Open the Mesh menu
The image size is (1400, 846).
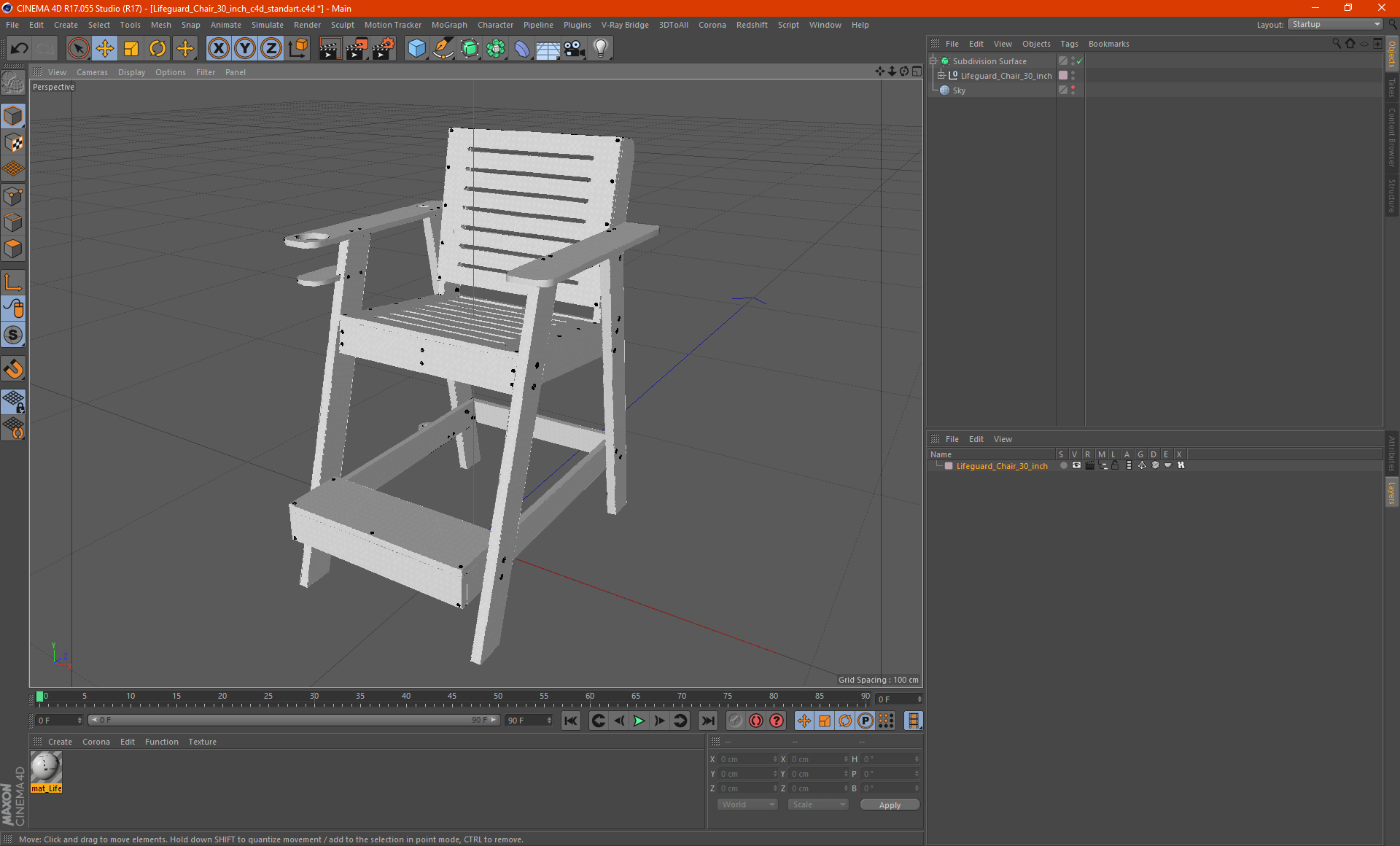(x=160, y=25)
